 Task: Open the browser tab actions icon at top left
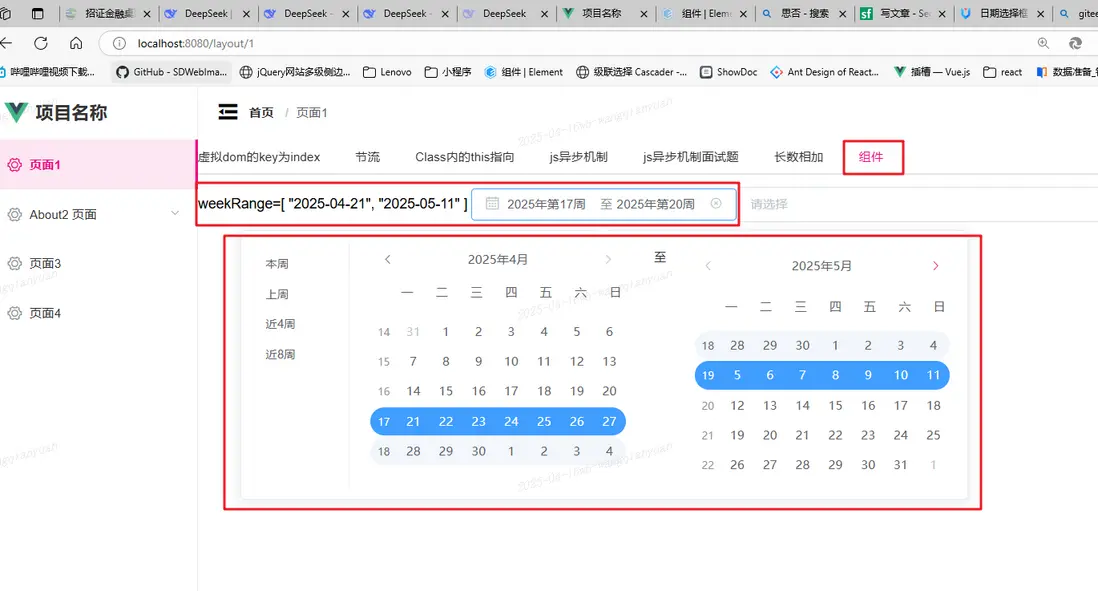click(x=38, y=13)
